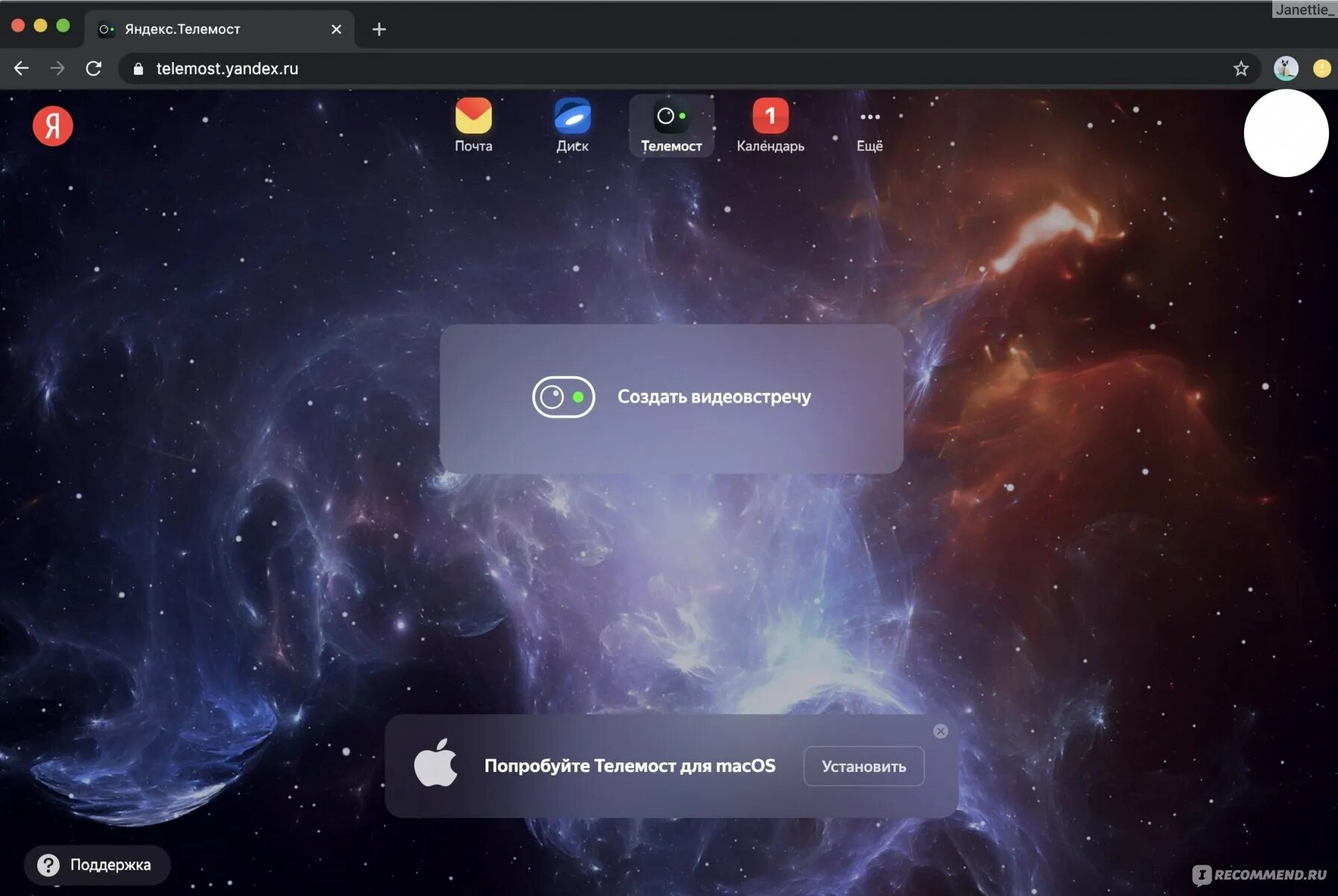Click the Попробуйте Телемост для macOS text
This screenshot has height=896, width=1338.
(629, 765)
